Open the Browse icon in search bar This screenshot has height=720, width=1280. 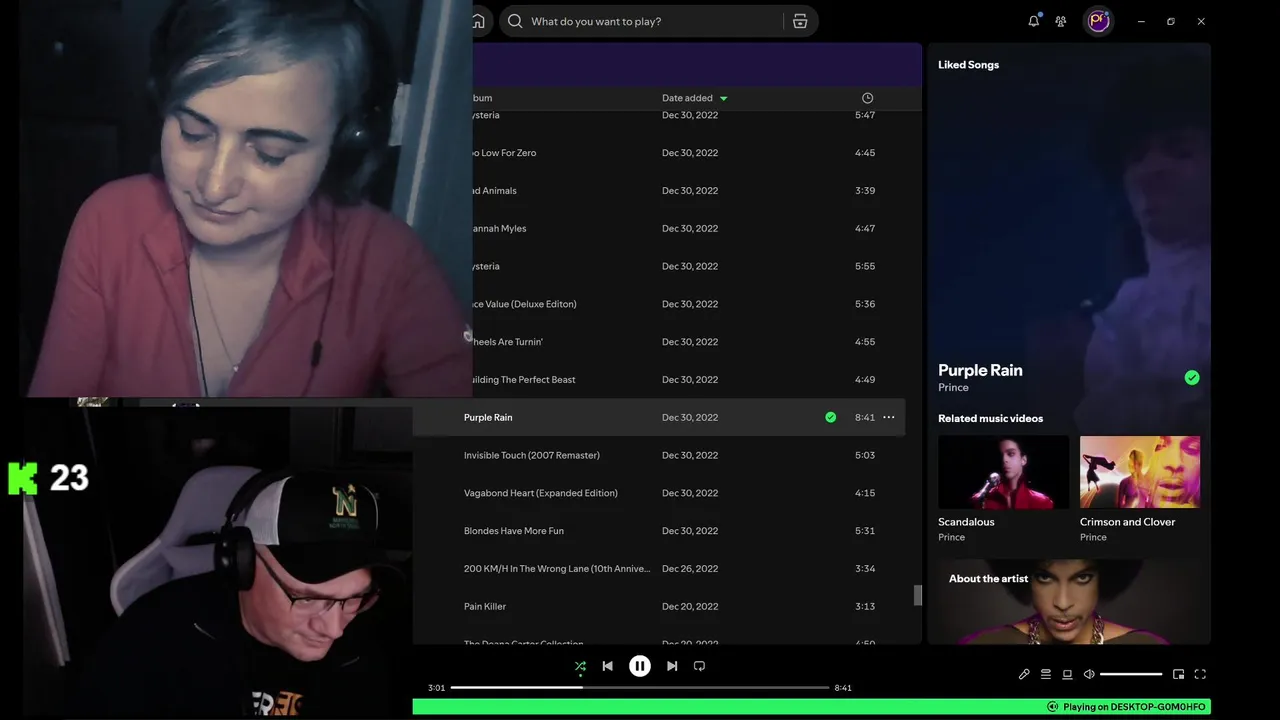800,21
